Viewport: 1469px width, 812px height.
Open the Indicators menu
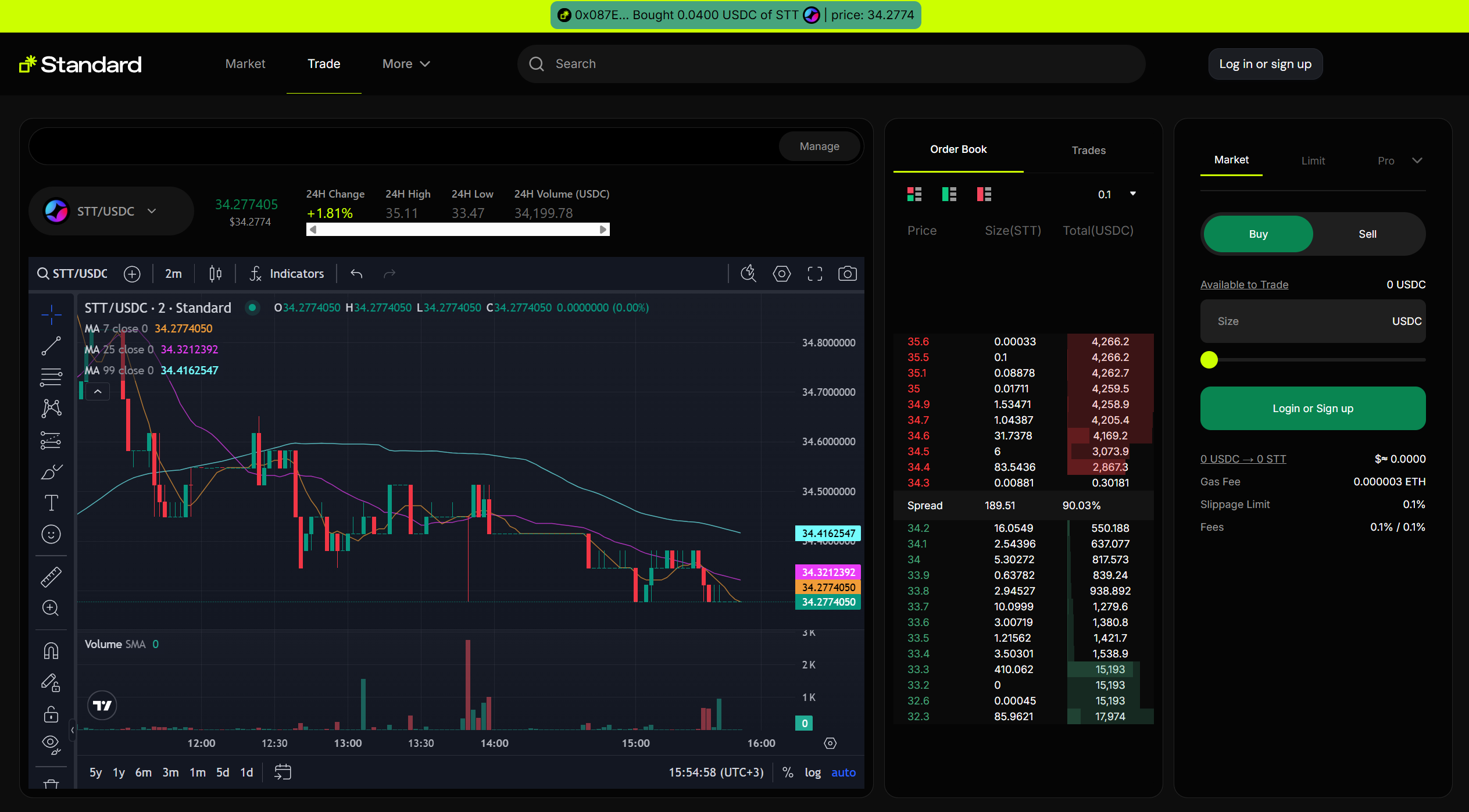[x=287, y=274]
